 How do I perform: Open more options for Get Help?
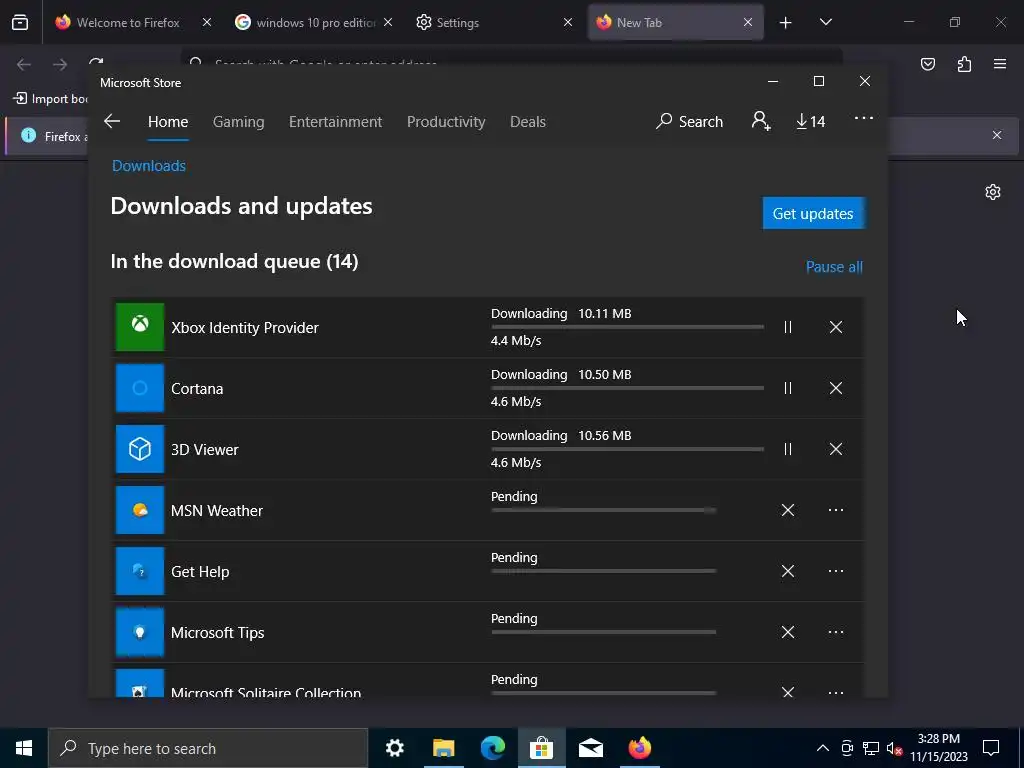tap(835, 571)
